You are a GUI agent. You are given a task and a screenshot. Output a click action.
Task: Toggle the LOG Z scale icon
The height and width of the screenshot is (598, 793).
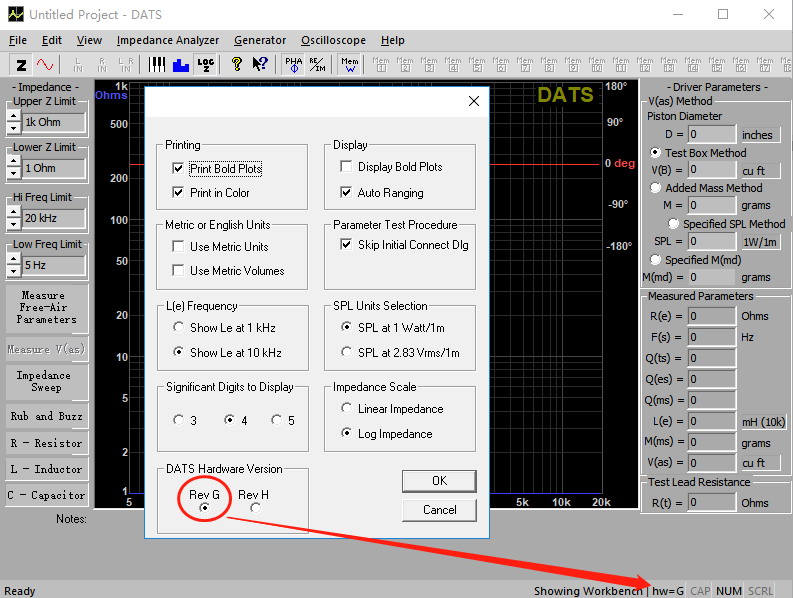(x=205, y=65)
